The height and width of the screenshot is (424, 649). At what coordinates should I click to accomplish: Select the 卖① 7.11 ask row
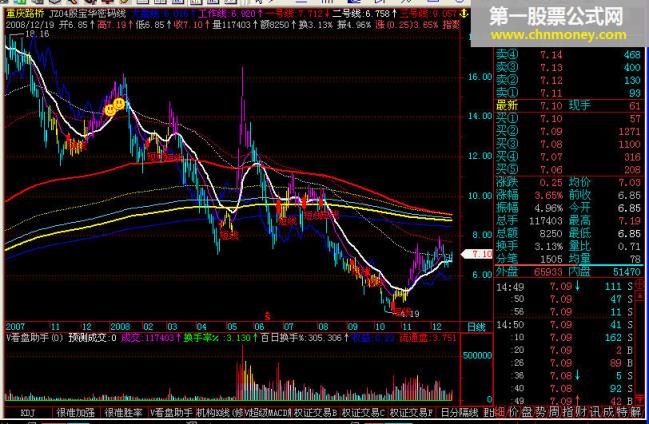coord(569,93)
